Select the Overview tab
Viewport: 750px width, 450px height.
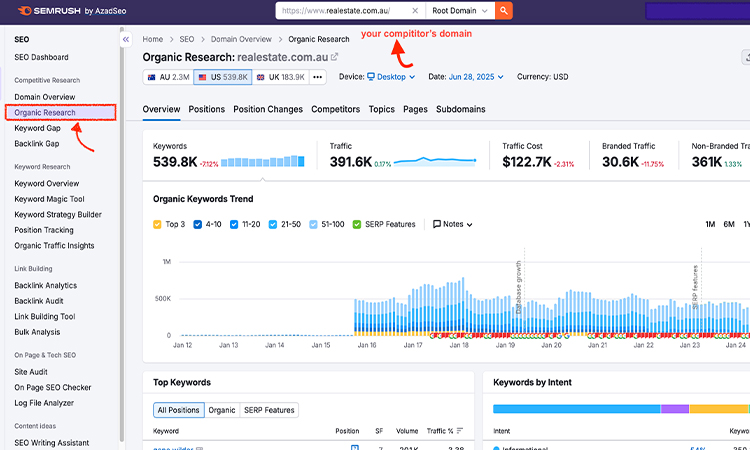pos(161,109)
